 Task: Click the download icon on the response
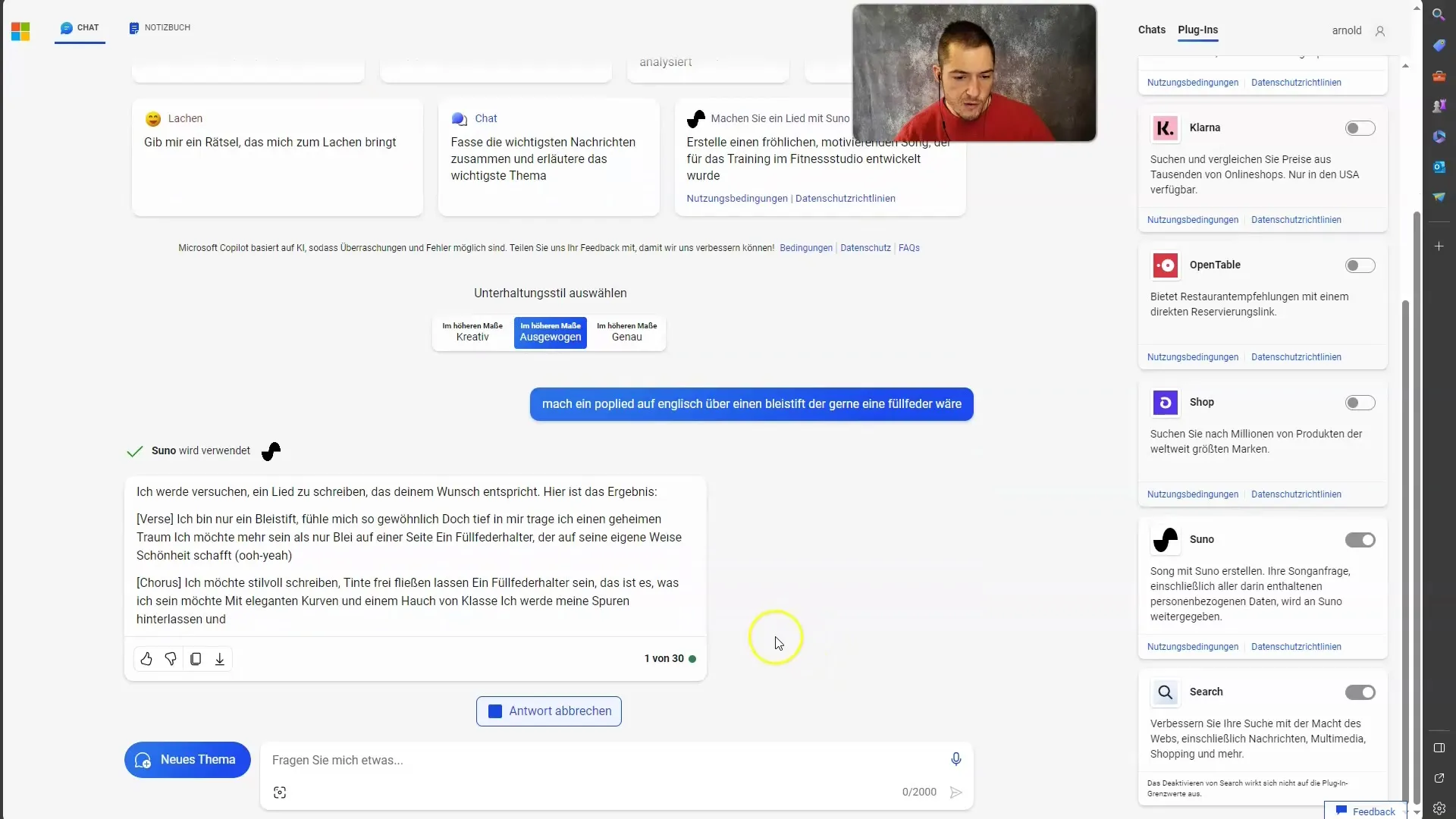click(219, 659)
